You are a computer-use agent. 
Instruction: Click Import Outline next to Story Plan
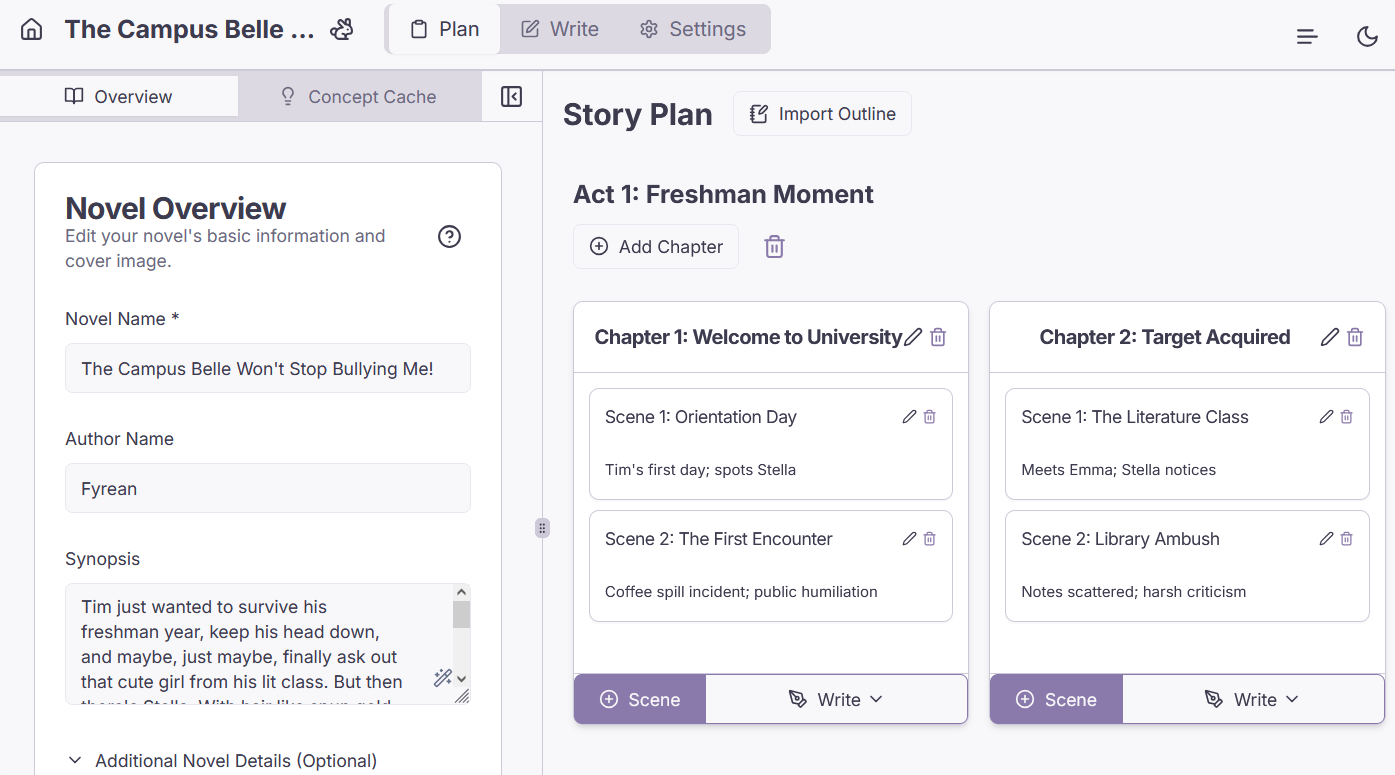(822, 113)
